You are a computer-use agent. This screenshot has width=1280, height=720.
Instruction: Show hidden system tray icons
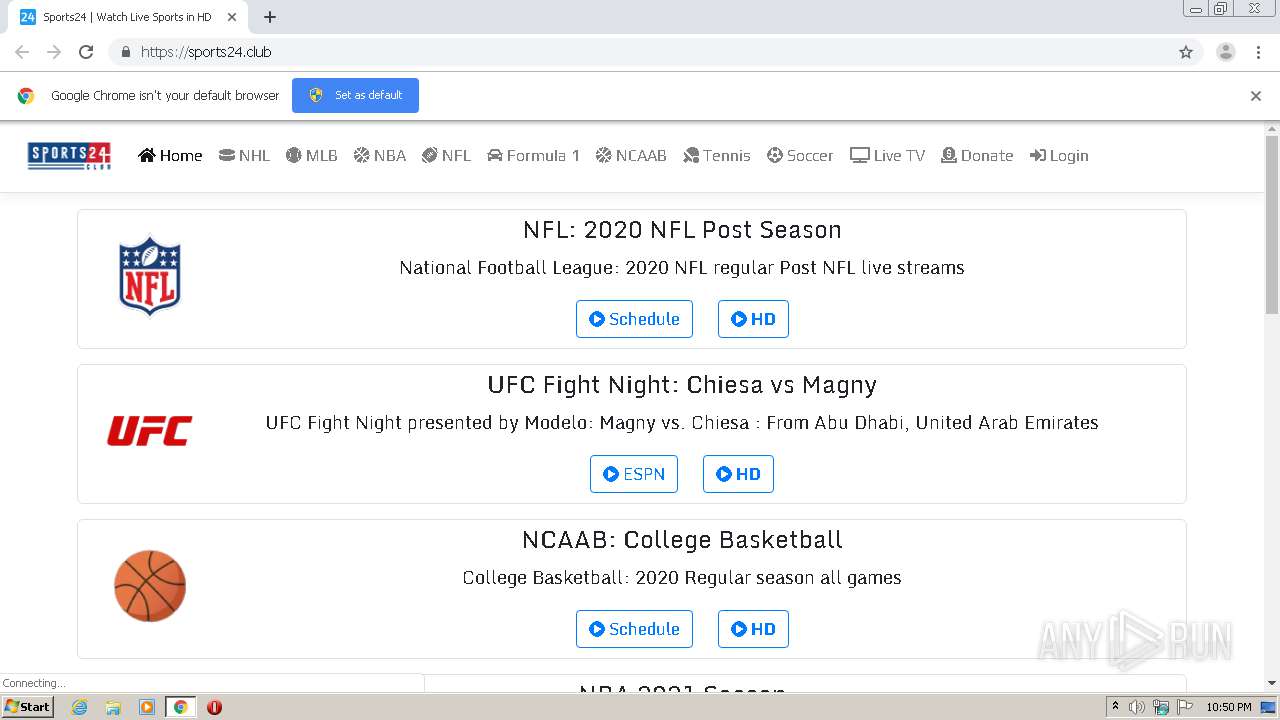point(1115,707)
